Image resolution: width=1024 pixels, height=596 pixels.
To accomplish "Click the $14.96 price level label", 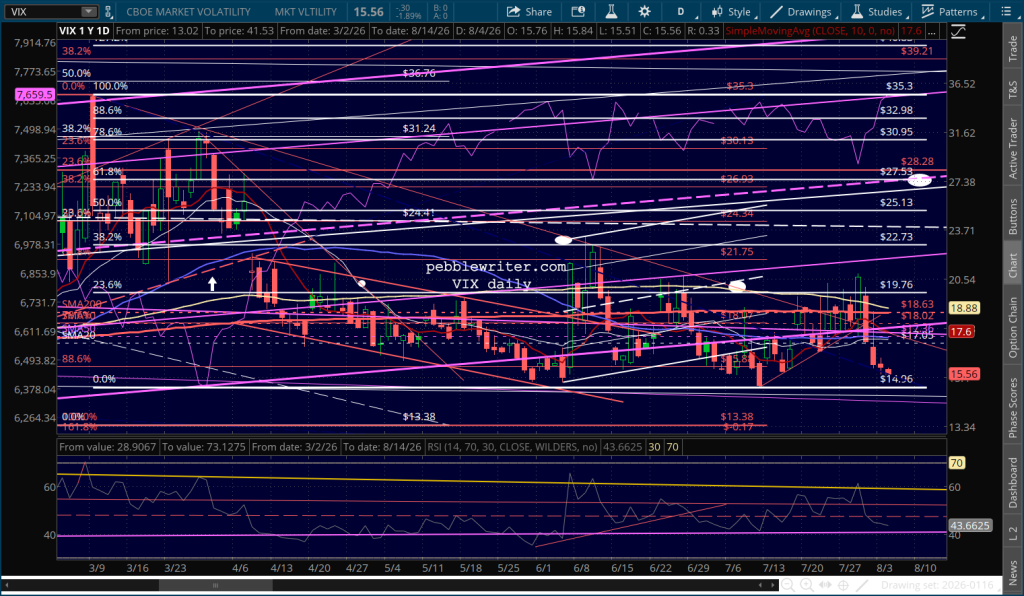I will point(896,379).
